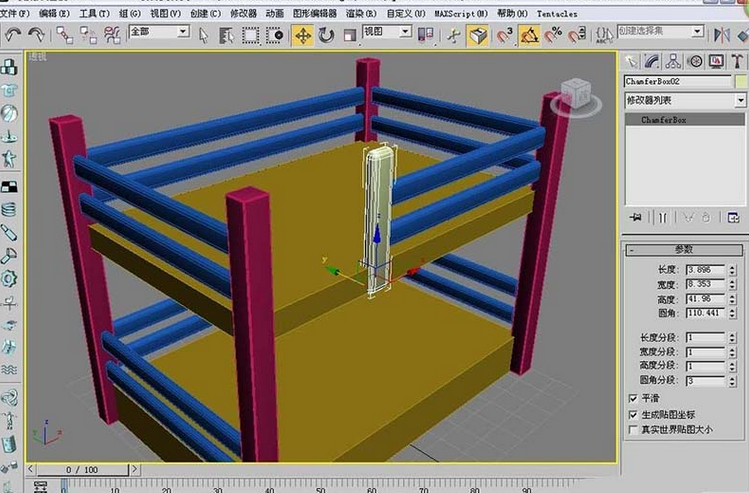Open the Motion command panel tab
This screenshot has width=749, height=493.
pos(696,61)
